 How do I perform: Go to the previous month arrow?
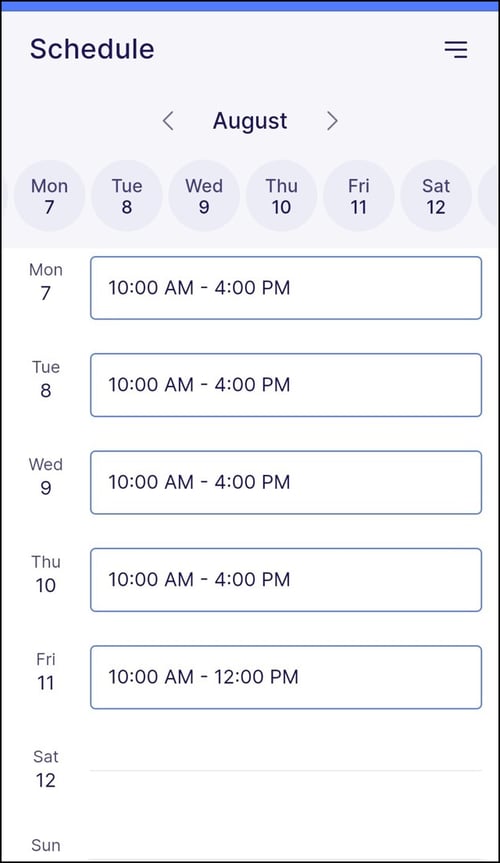[169, 121]
